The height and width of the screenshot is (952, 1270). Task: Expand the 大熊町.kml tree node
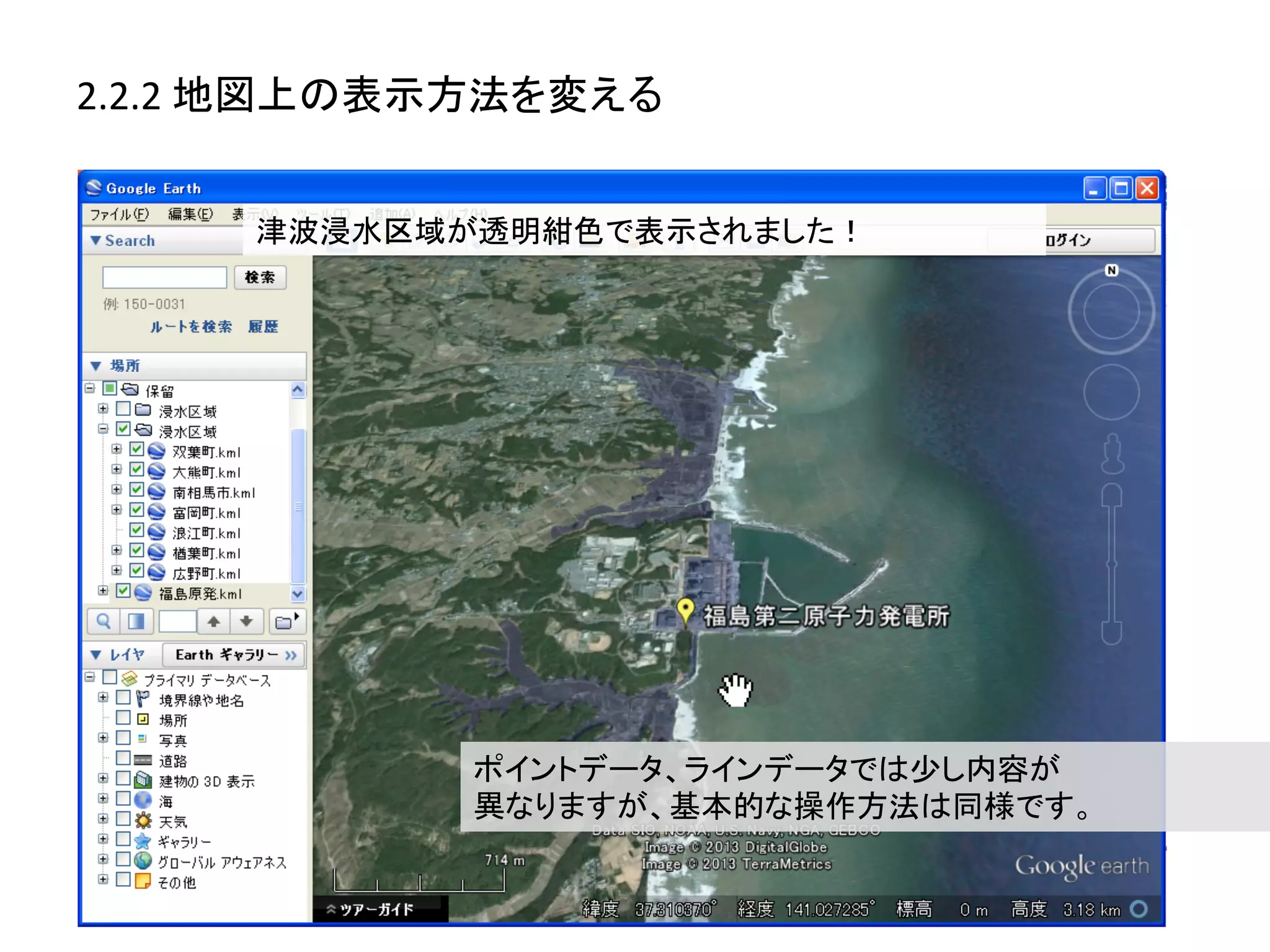coord(117,469)
